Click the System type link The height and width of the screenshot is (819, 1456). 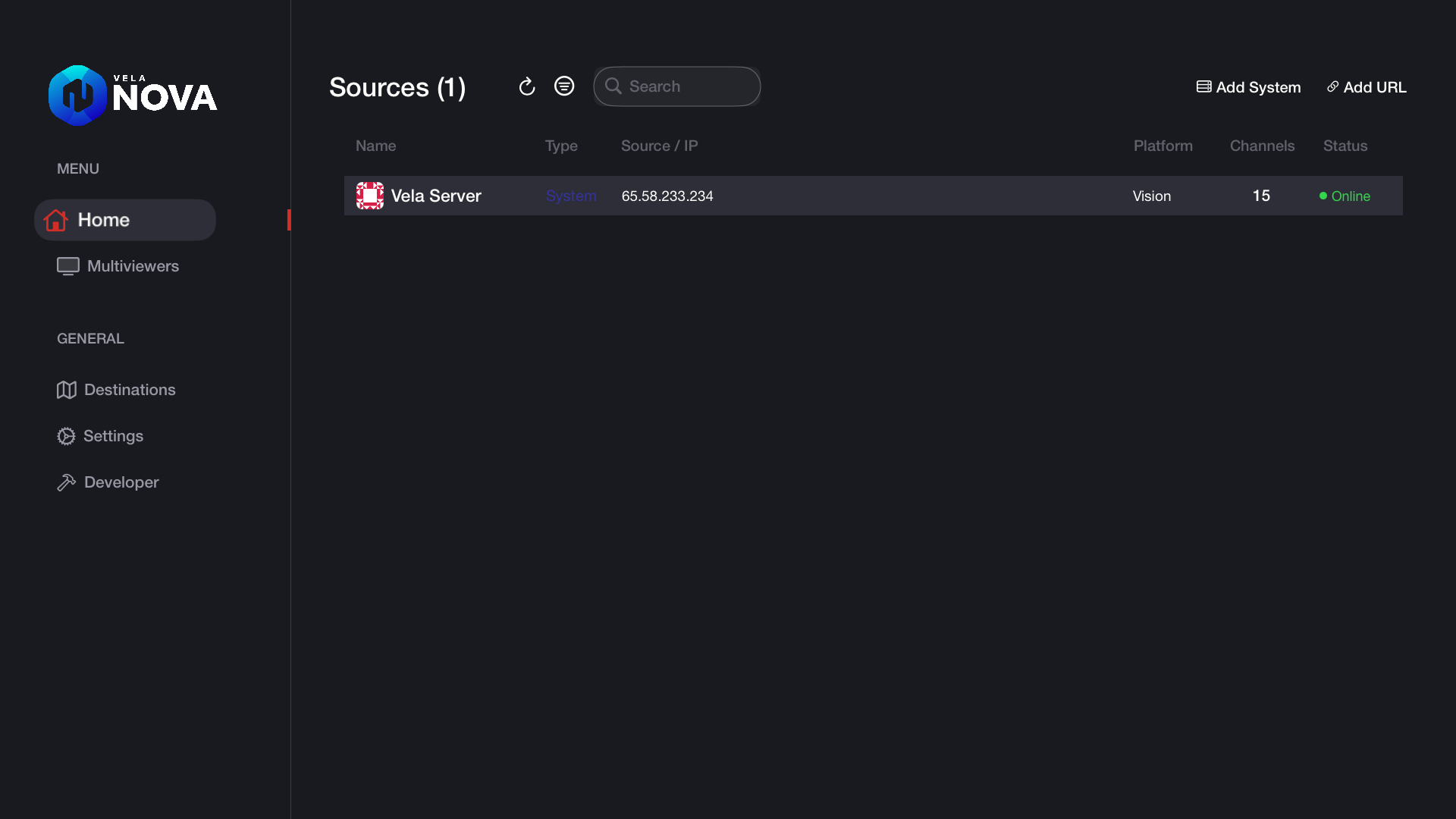pyautogui.click(x=571, y=196)
